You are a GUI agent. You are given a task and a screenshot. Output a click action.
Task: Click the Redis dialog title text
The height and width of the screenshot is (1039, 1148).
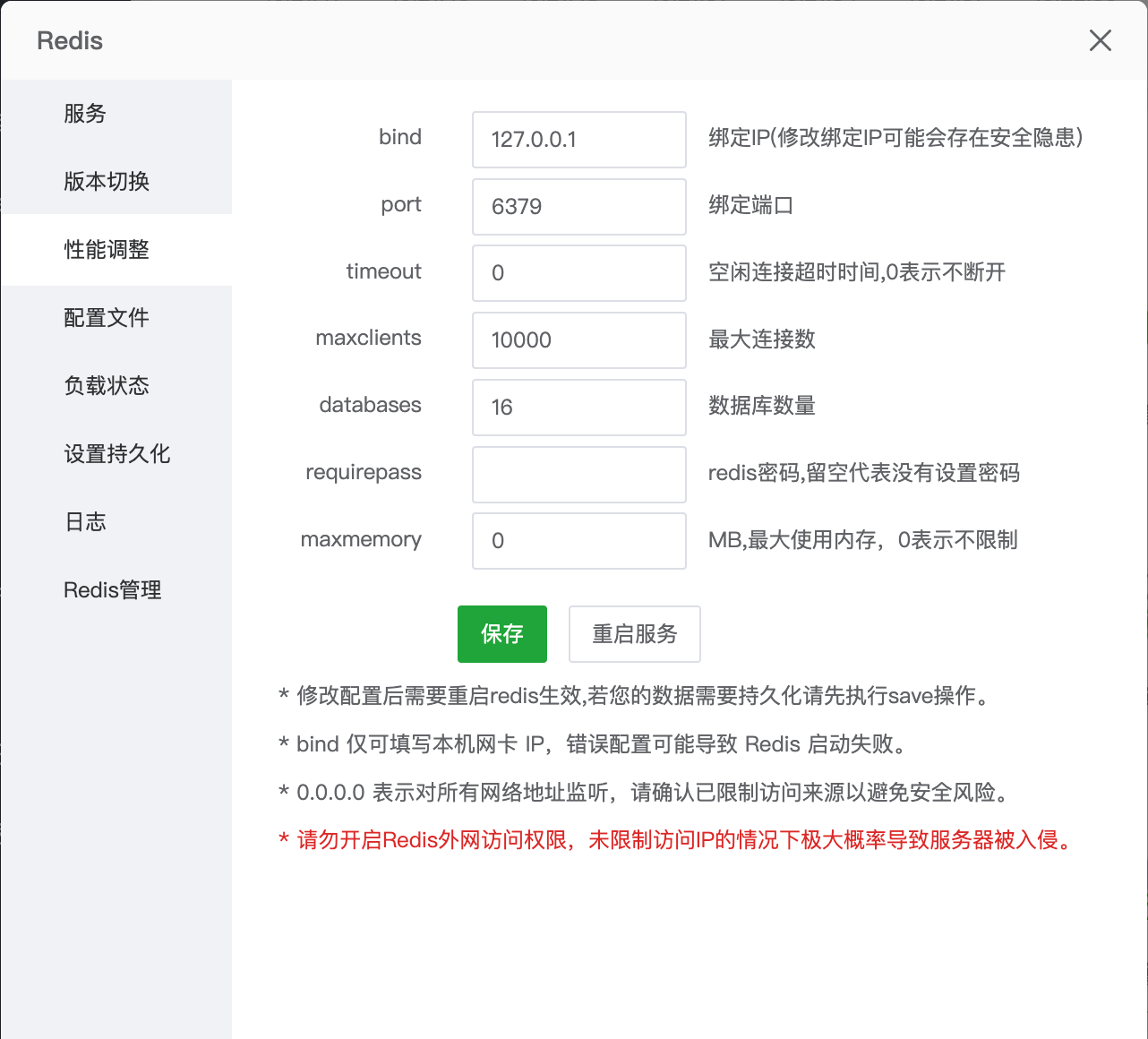pyautogui.click(x=70, y=41)
